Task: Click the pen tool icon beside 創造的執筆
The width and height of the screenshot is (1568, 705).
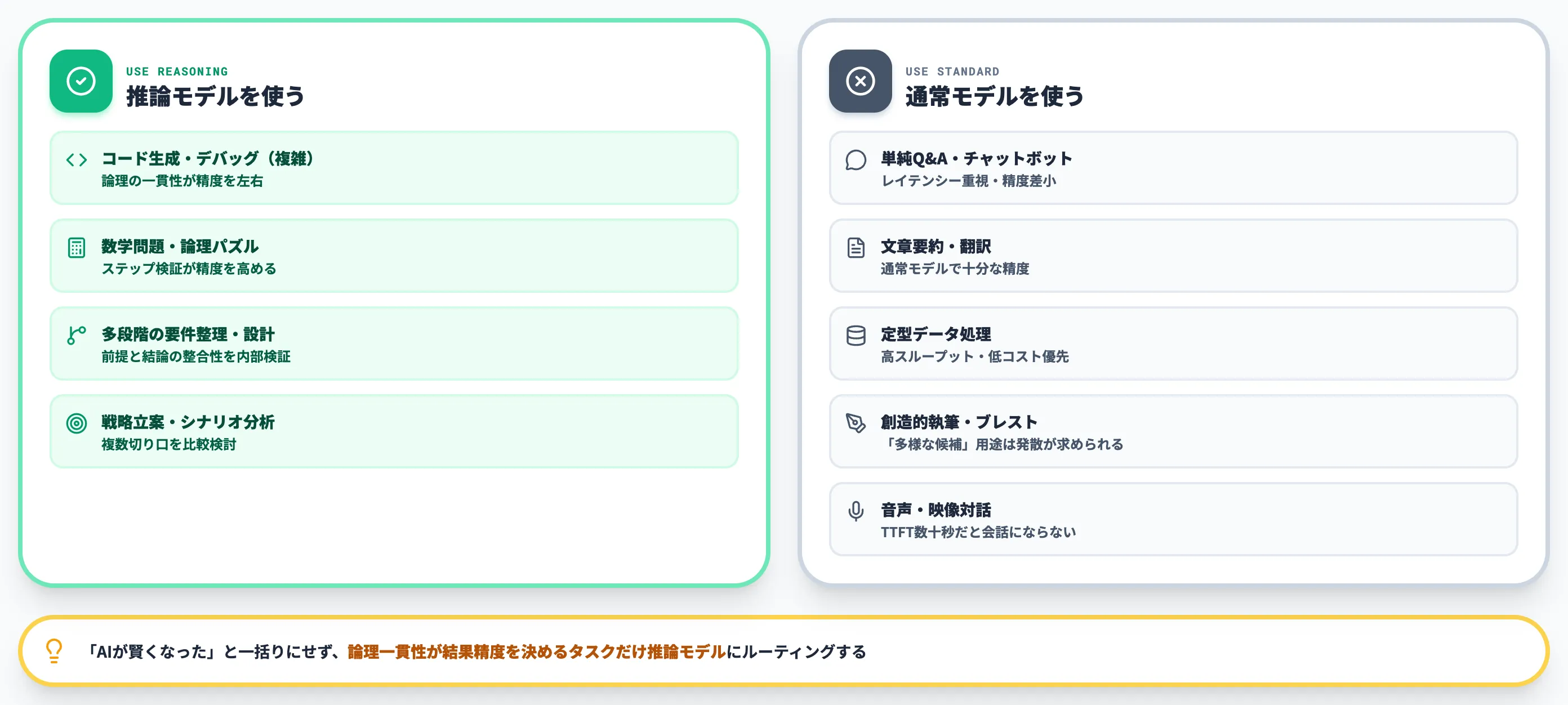Action: [856, 423]
